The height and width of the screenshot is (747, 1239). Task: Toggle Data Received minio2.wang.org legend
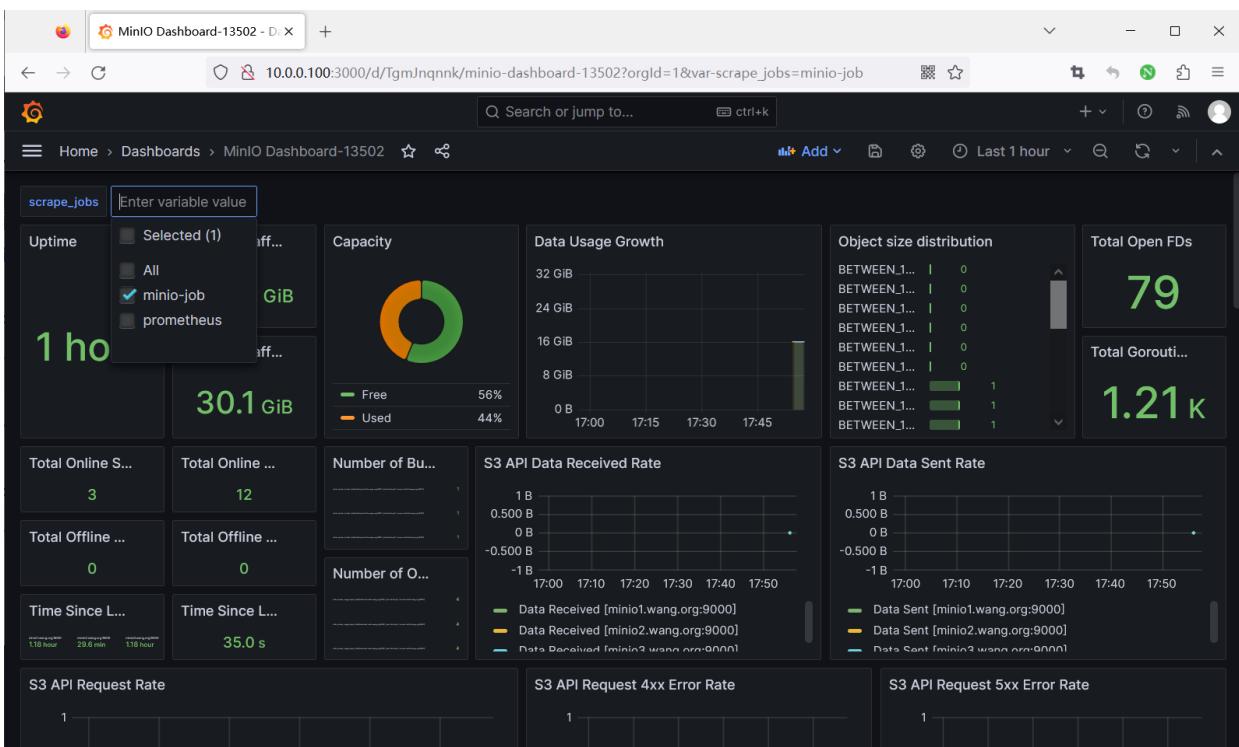coord(628,629)
